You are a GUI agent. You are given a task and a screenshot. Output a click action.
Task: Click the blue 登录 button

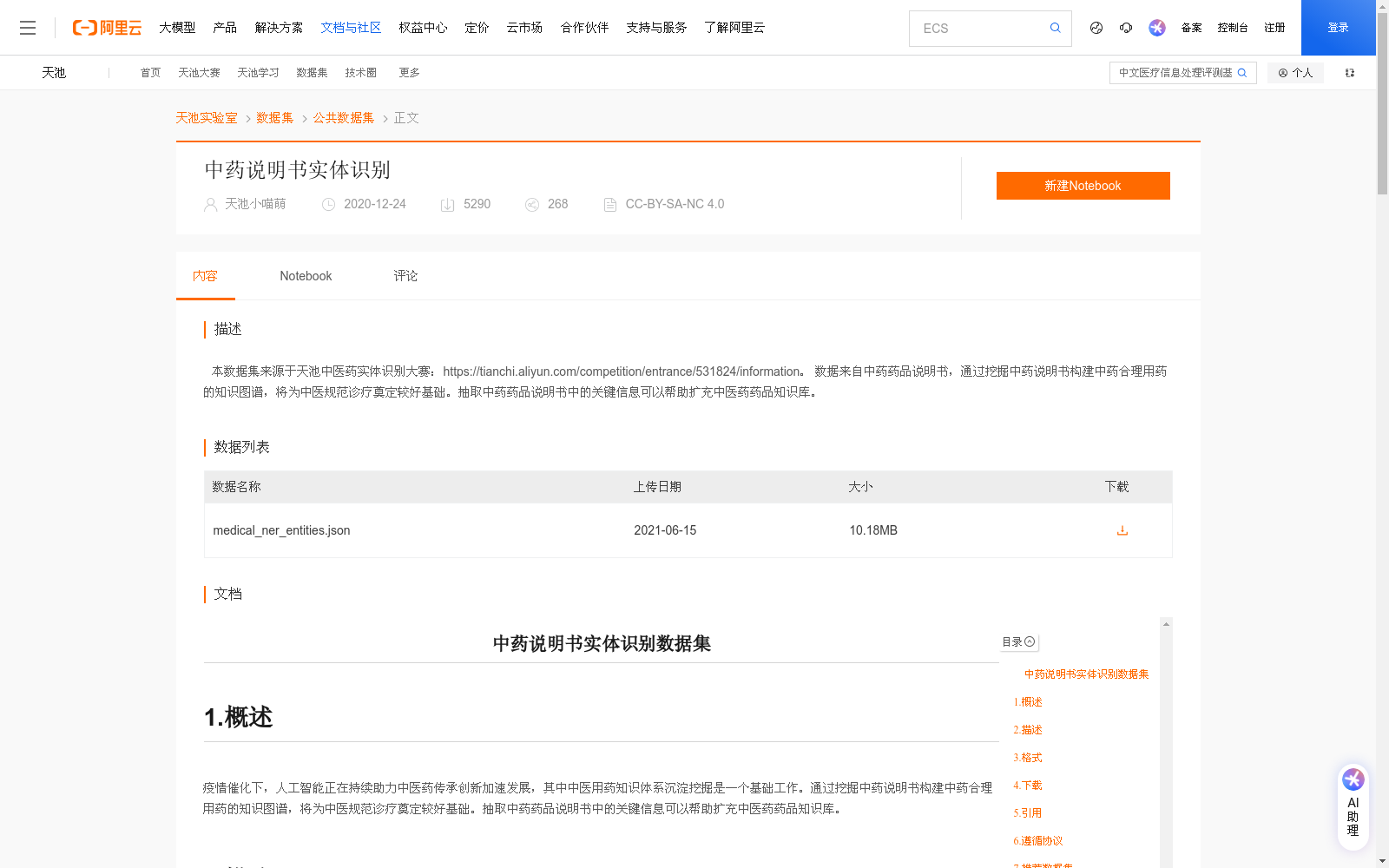(1339, 28)
